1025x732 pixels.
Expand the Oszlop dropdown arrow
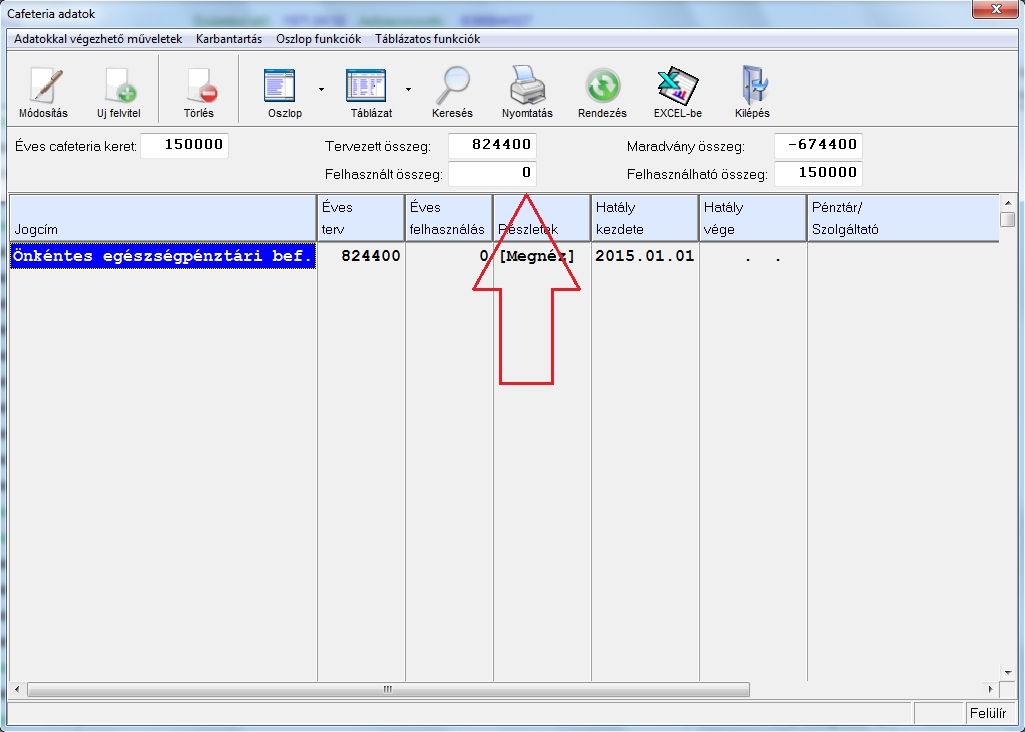pos(321,89)
